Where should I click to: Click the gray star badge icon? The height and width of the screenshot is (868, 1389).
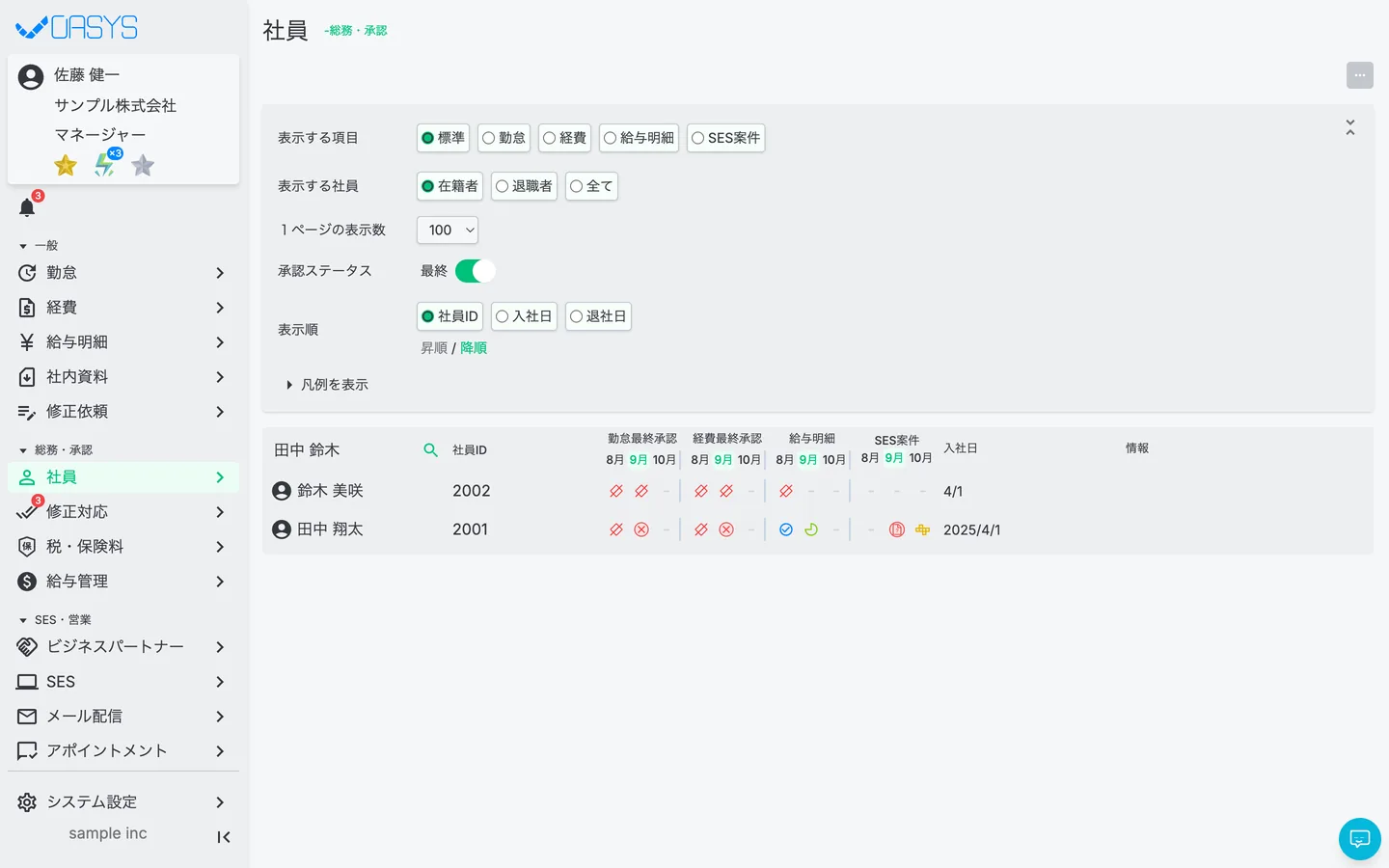pos(143,166)
